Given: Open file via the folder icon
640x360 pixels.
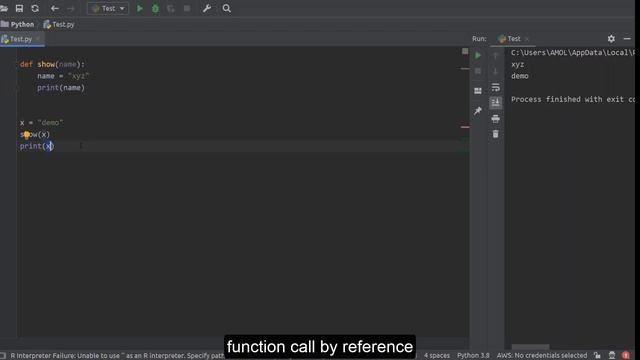Looking at the screenshot, I should (x=4, y=8).
